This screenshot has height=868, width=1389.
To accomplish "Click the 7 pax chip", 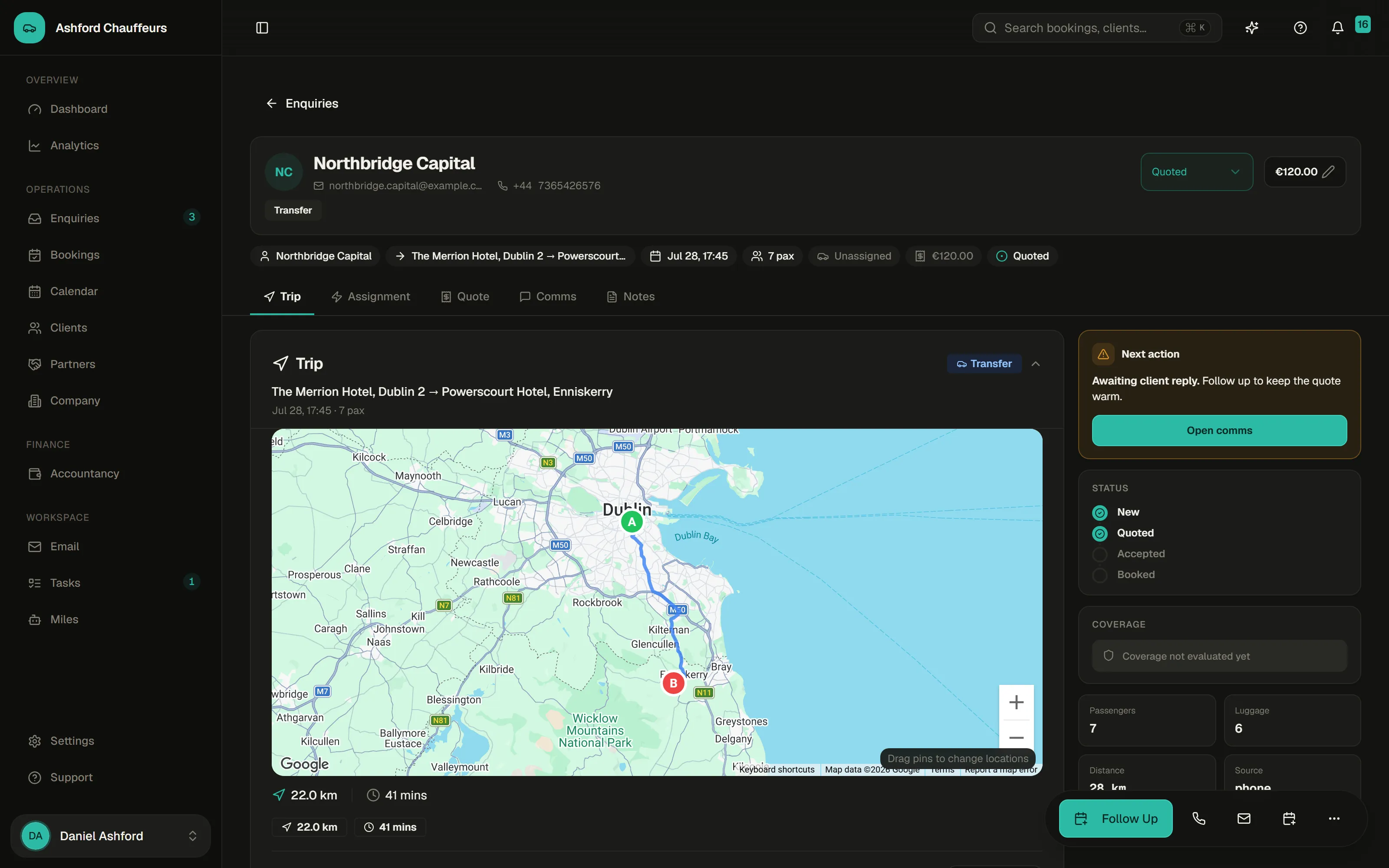I will (x=773, y=256).
